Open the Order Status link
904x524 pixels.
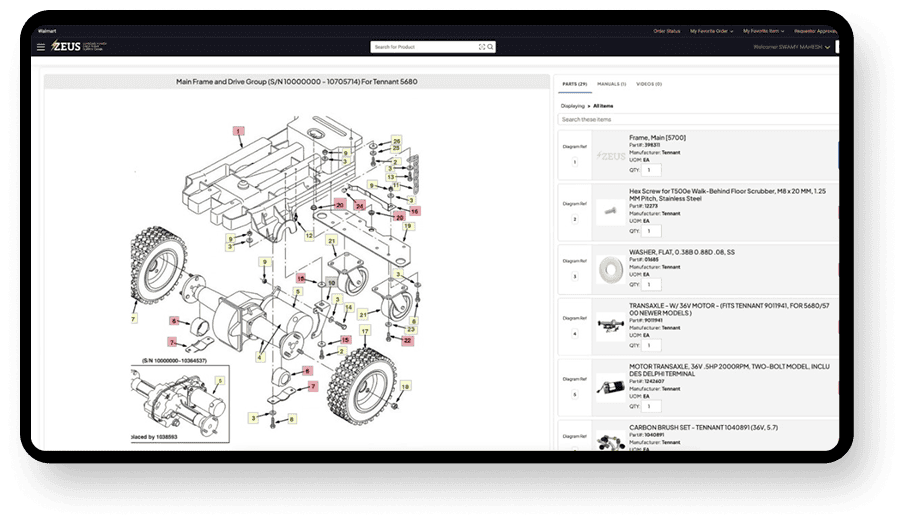pos(666,31)
